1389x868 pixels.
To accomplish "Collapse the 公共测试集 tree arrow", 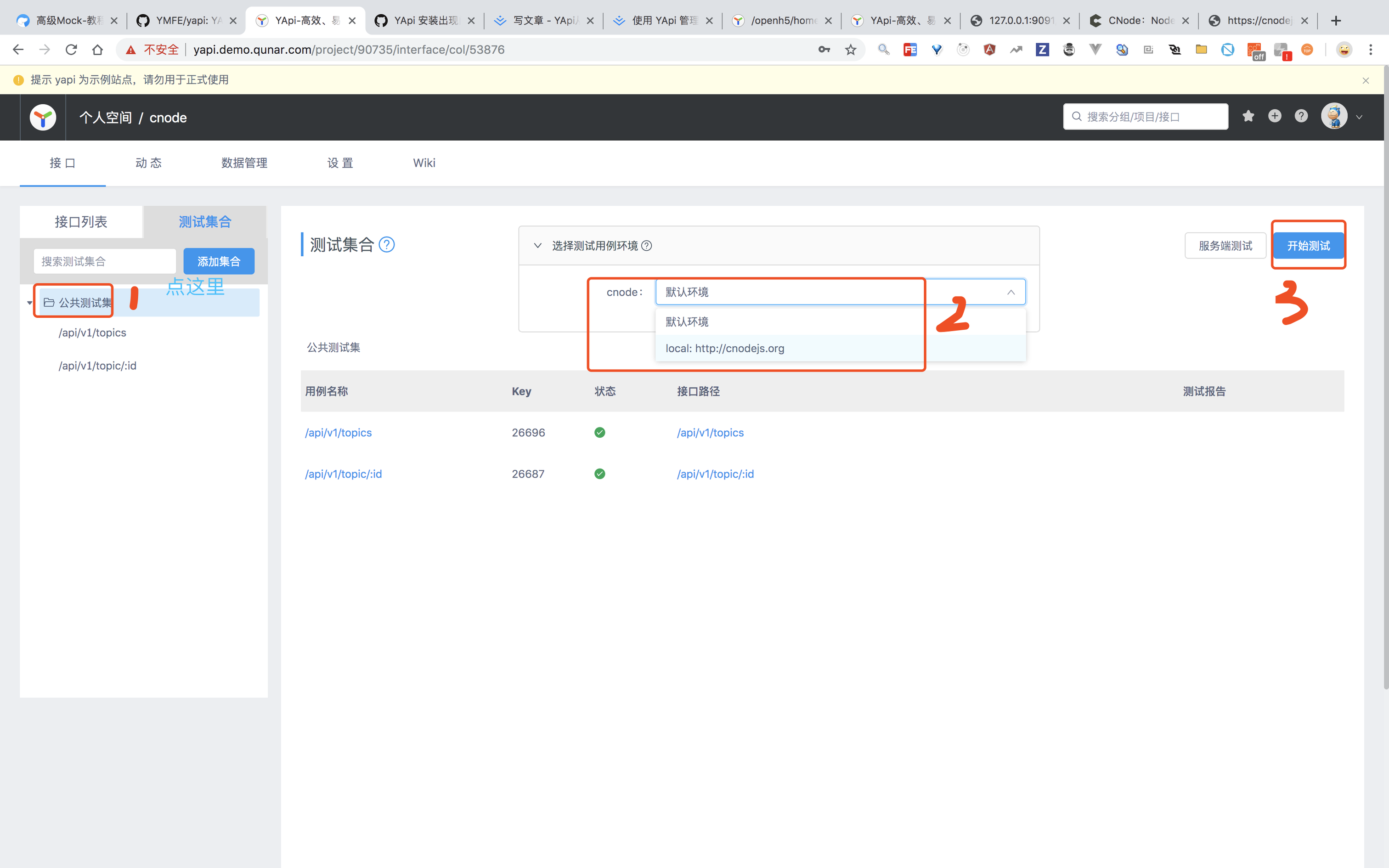I will click(x=30, y=303).
